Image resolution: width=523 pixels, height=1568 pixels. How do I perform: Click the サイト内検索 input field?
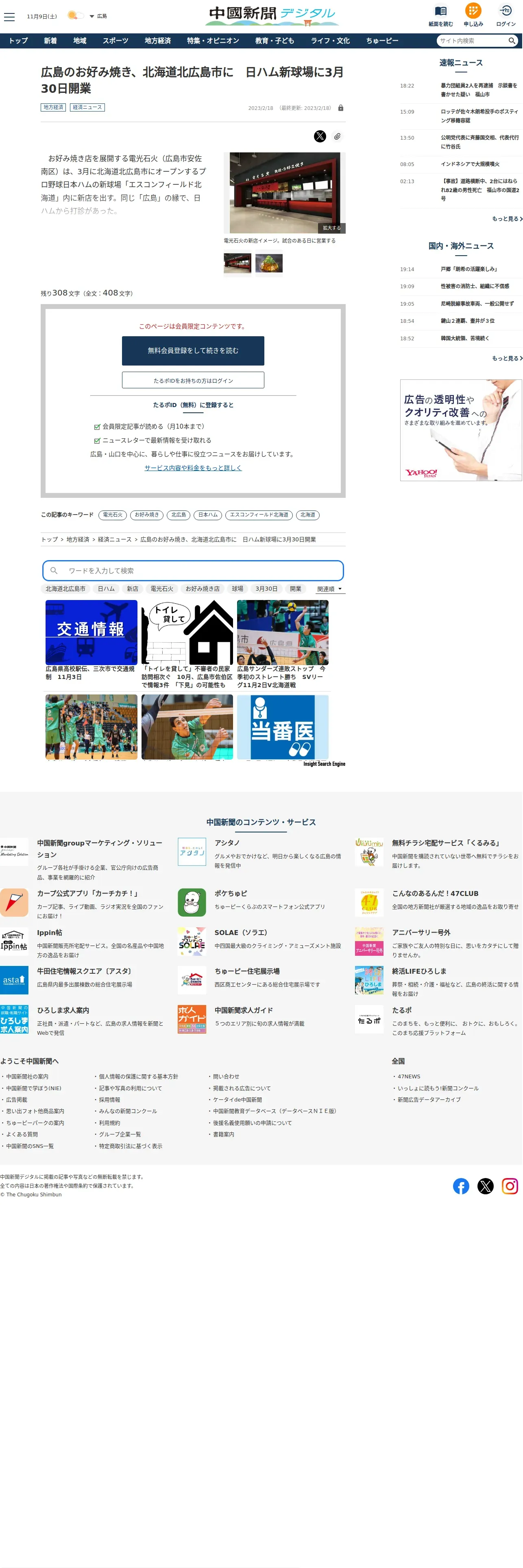coord(471,41)
